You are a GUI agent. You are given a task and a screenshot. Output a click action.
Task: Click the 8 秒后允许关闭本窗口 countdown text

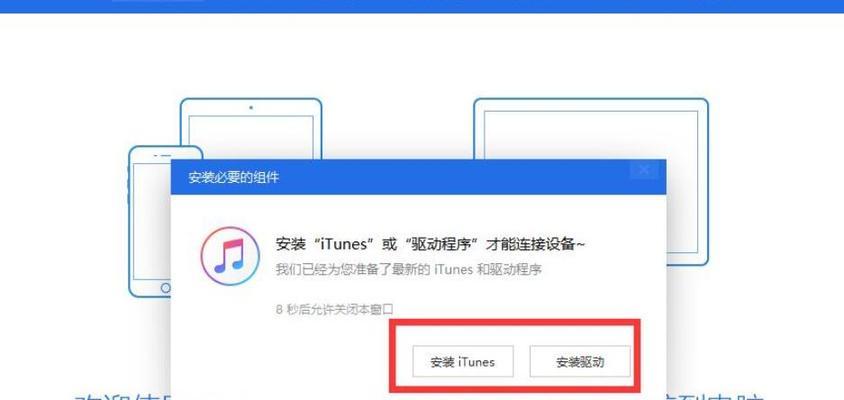tap(335, 310)
